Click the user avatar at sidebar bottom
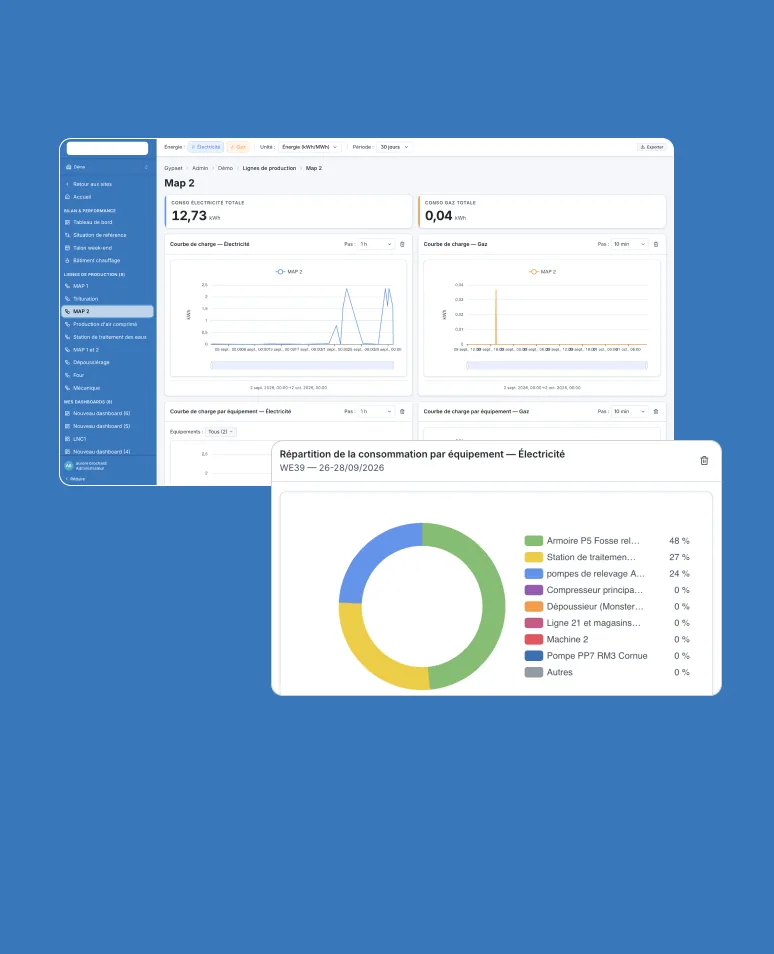 point(69,465)
